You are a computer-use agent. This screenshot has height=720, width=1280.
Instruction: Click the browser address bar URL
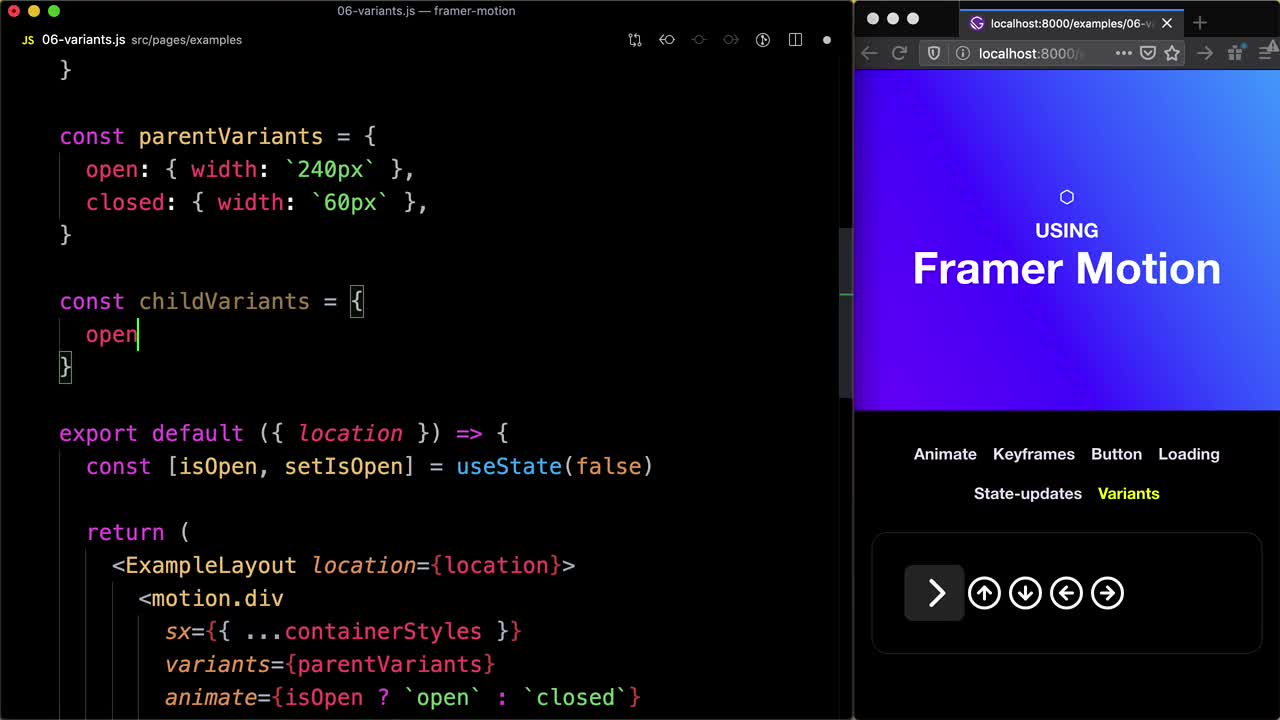click(1030, 54)
